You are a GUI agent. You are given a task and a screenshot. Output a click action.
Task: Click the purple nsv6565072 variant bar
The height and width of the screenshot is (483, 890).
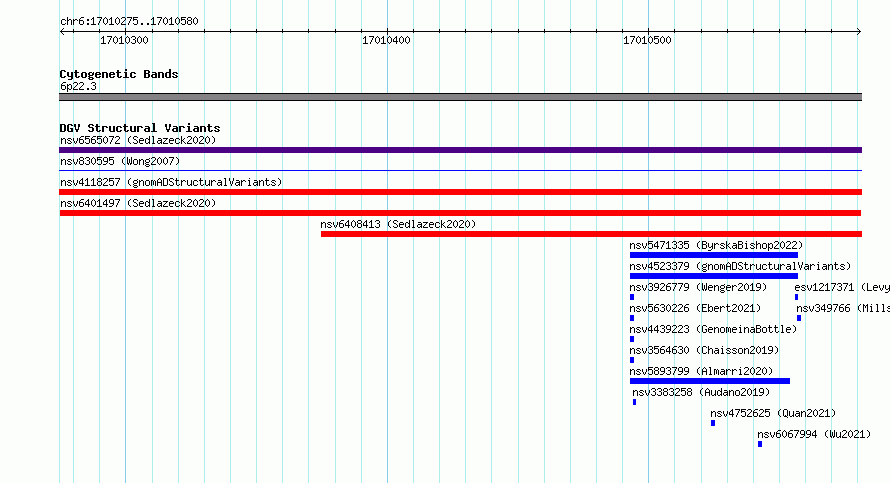pos(460,150)
